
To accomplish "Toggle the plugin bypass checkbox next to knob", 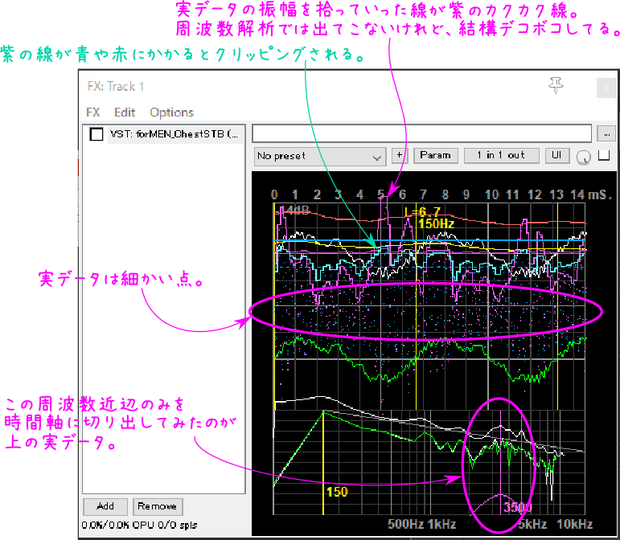I will pyautogui.click(x=604, y=155).
